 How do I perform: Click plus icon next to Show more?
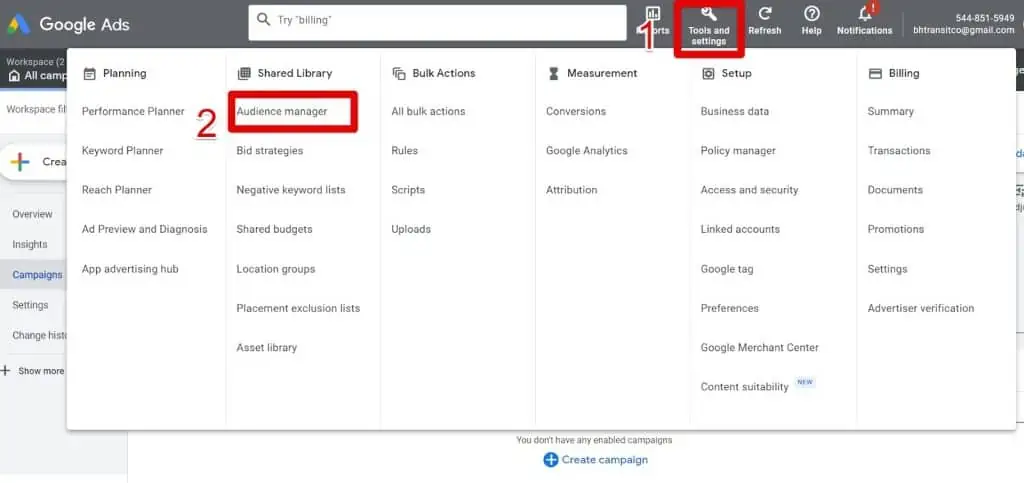coord(6,371)
